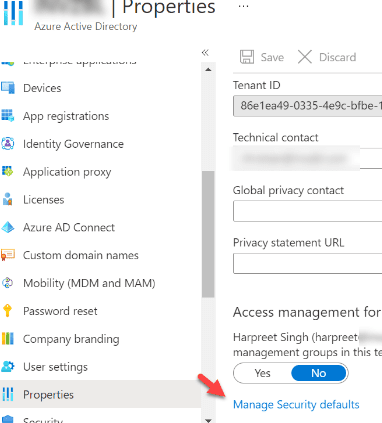Click the Licenses icon
The image size is (382, 423).
click(8, 199)
